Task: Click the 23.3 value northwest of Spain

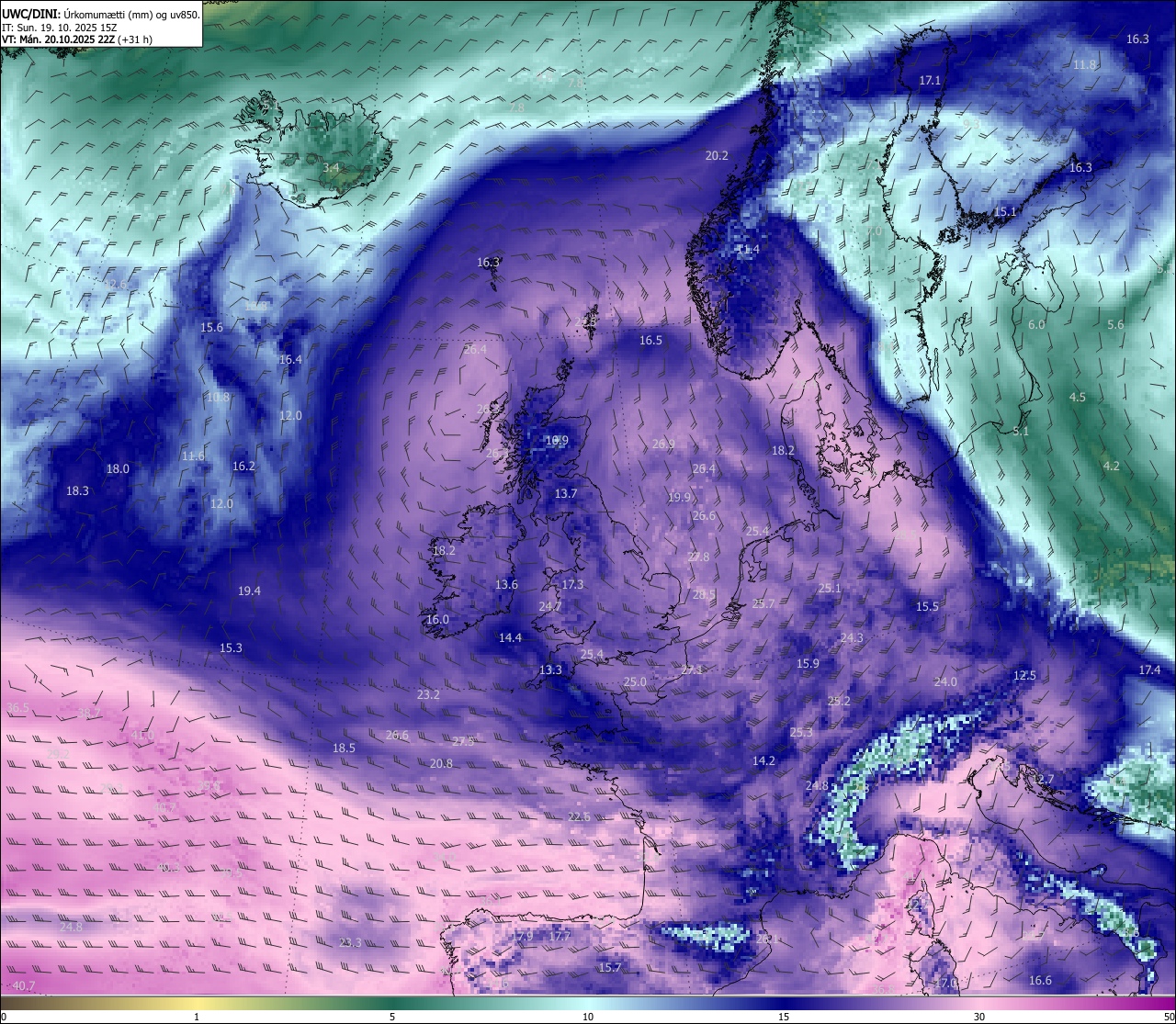Action: point(350,942)
